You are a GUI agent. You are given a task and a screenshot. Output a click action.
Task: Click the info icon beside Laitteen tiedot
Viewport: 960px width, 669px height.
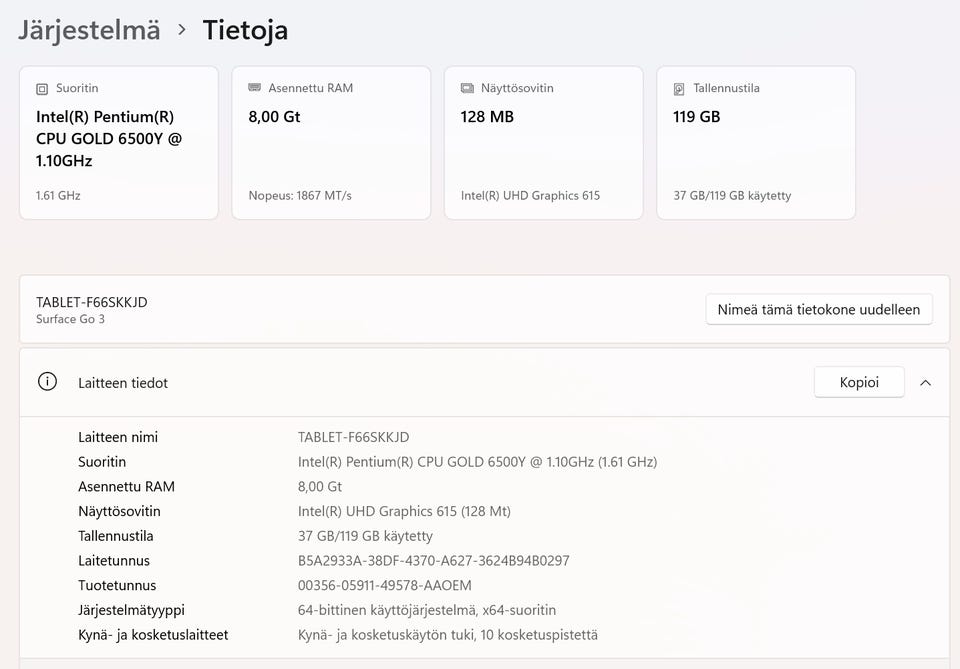pos(47,382)
